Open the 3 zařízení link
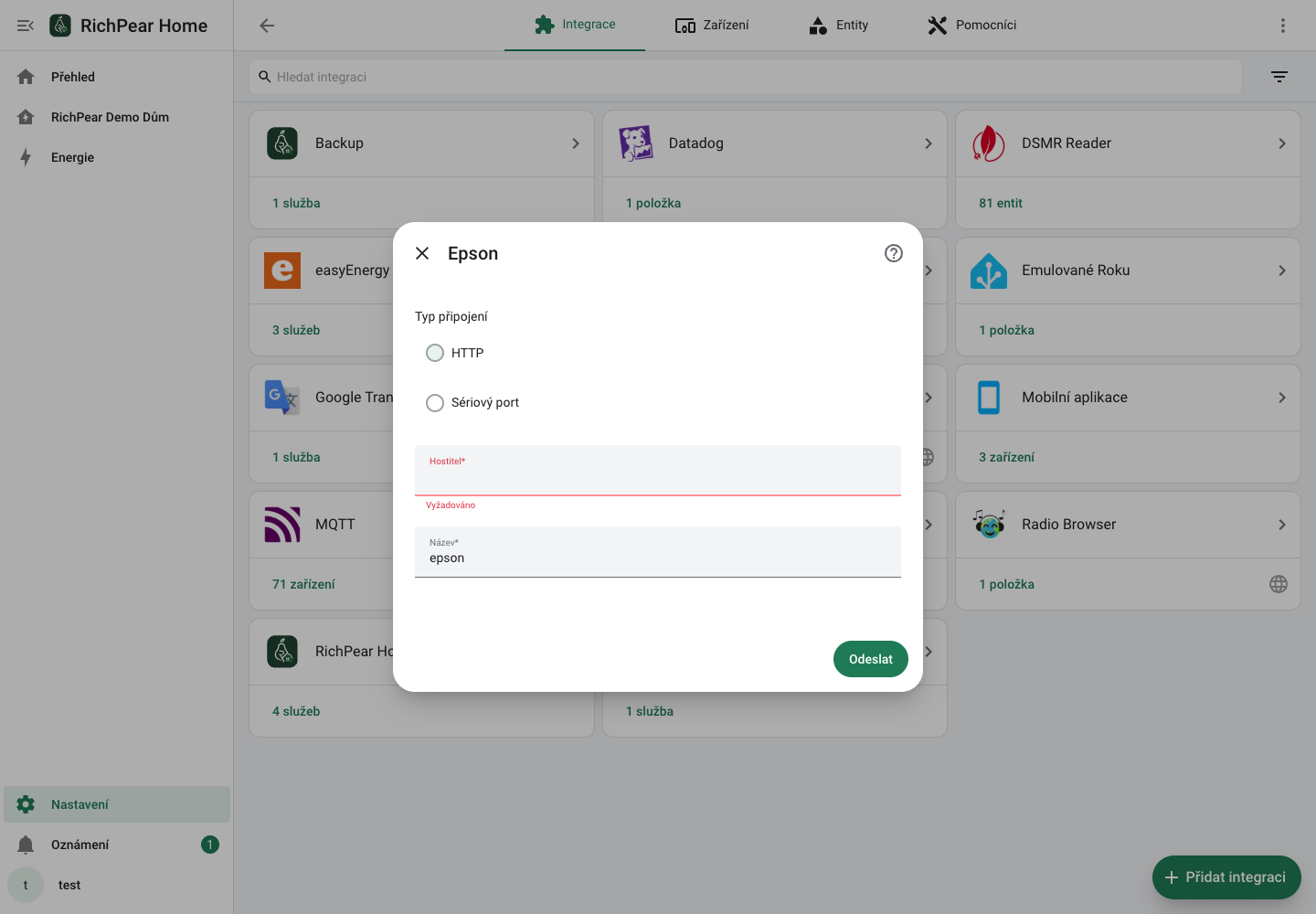 point(1007,457)
